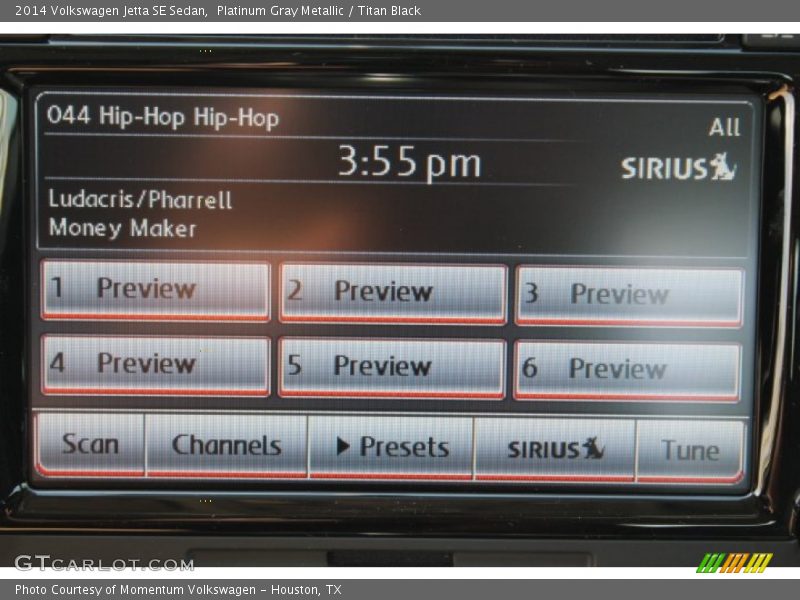Viewport: 800px width, 600px height.
Task: Tap the Money Maker song title
Action: [120, 227]
